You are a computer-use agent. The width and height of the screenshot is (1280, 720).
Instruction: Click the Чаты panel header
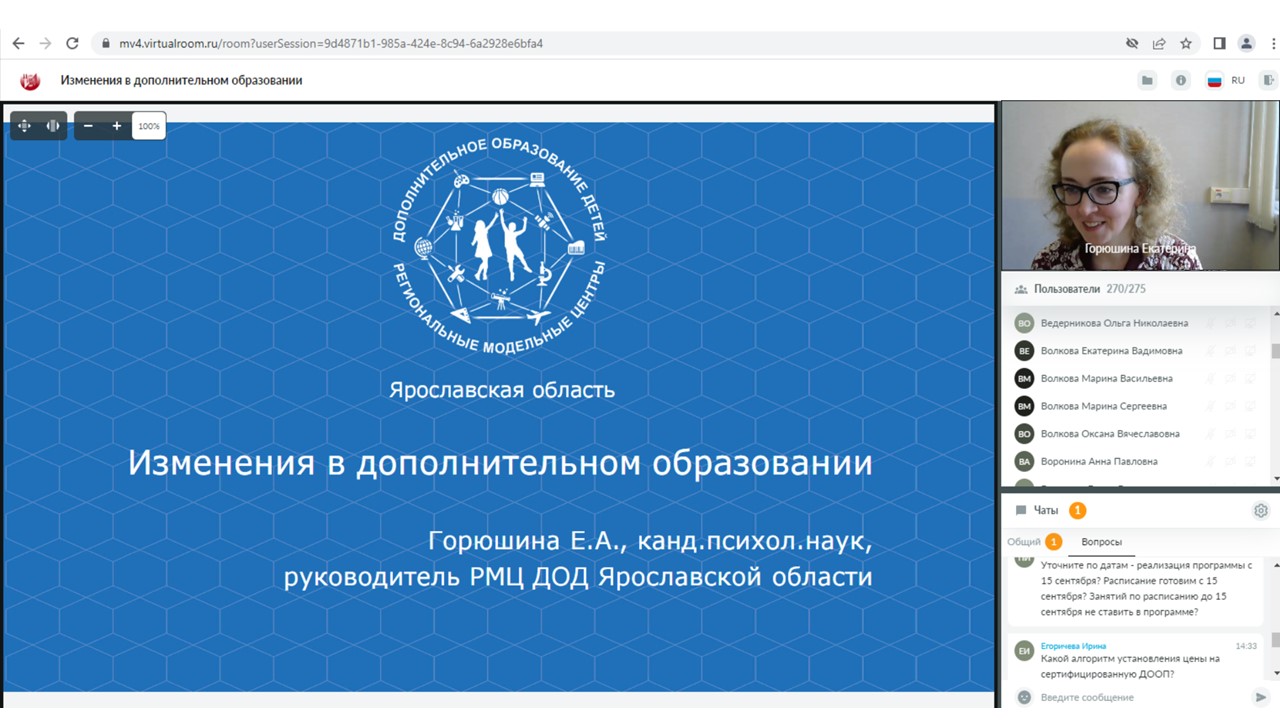[x=1140, y=510]
